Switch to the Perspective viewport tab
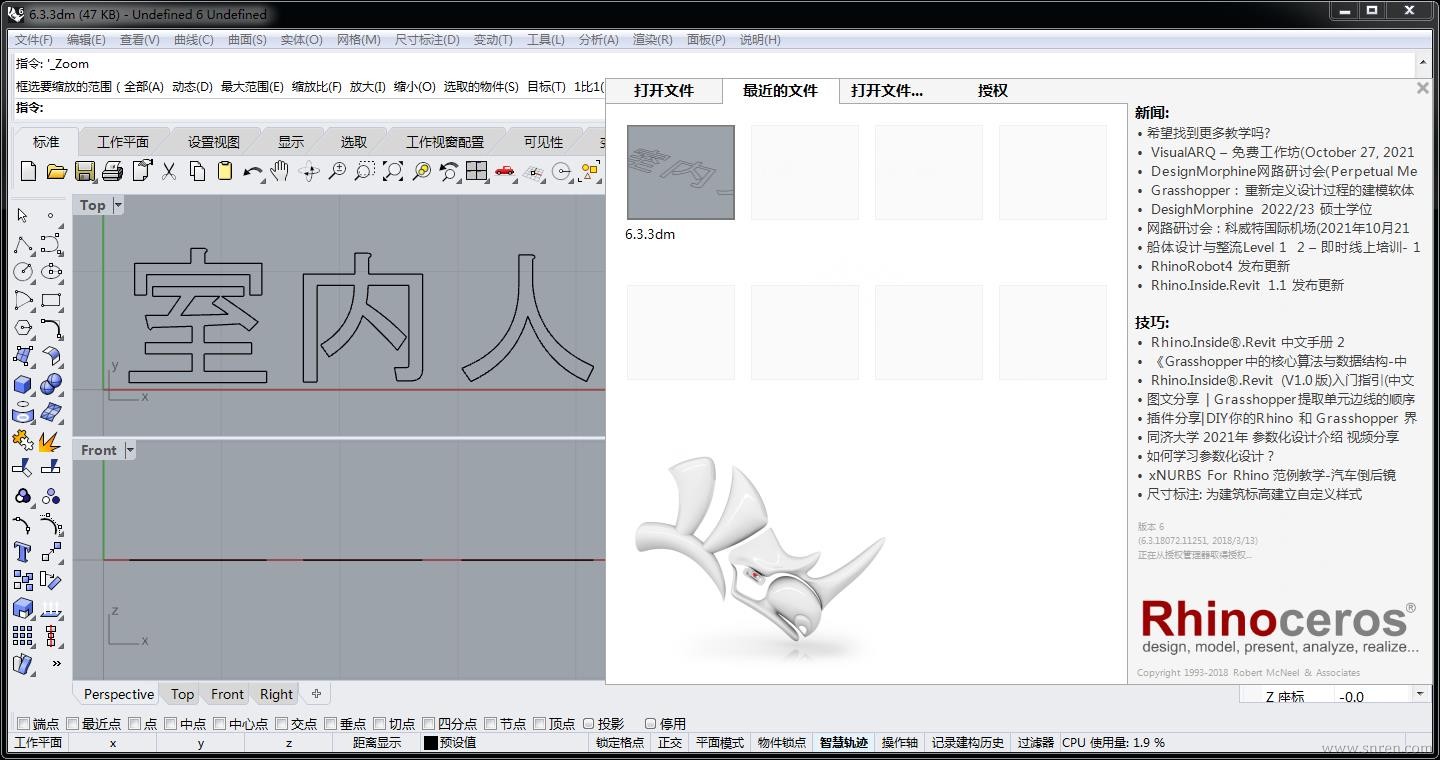The height and width of the screenshot is (760, 1440). tap(119, 694)
